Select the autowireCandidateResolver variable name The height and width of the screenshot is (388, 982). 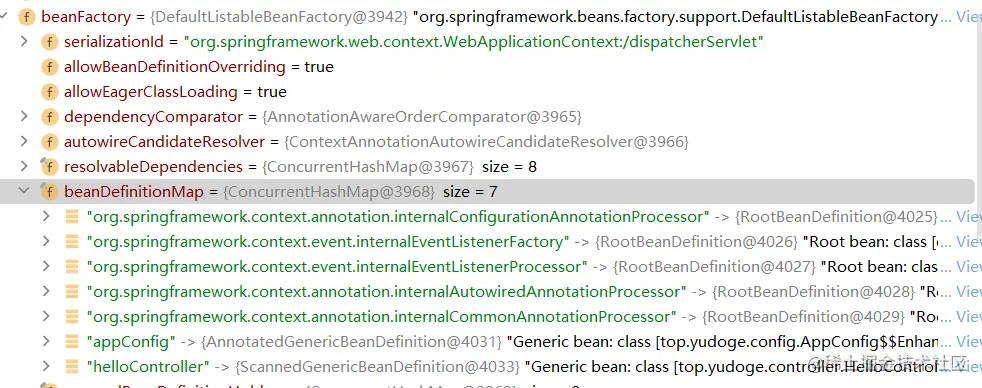coord(164,142)
